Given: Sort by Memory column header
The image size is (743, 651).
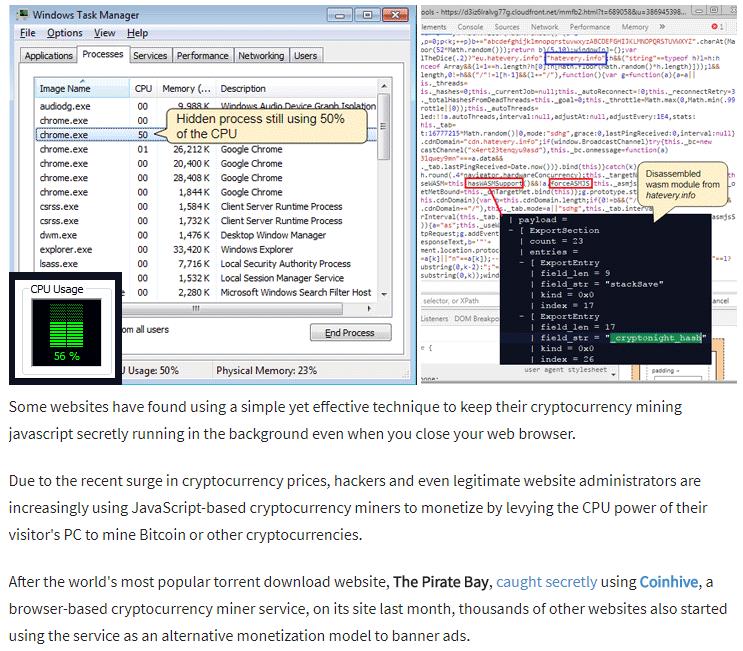Looking at the screenshot, I should pos(186,89).
